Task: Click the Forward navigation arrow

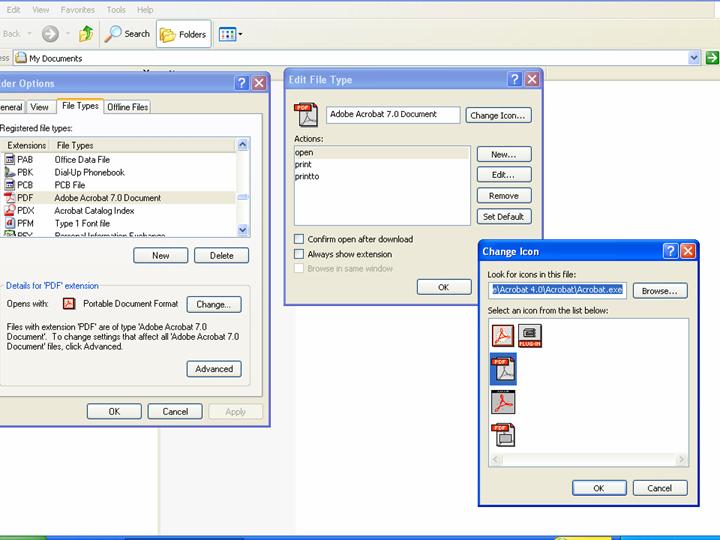Action: (x=50, y=34)
